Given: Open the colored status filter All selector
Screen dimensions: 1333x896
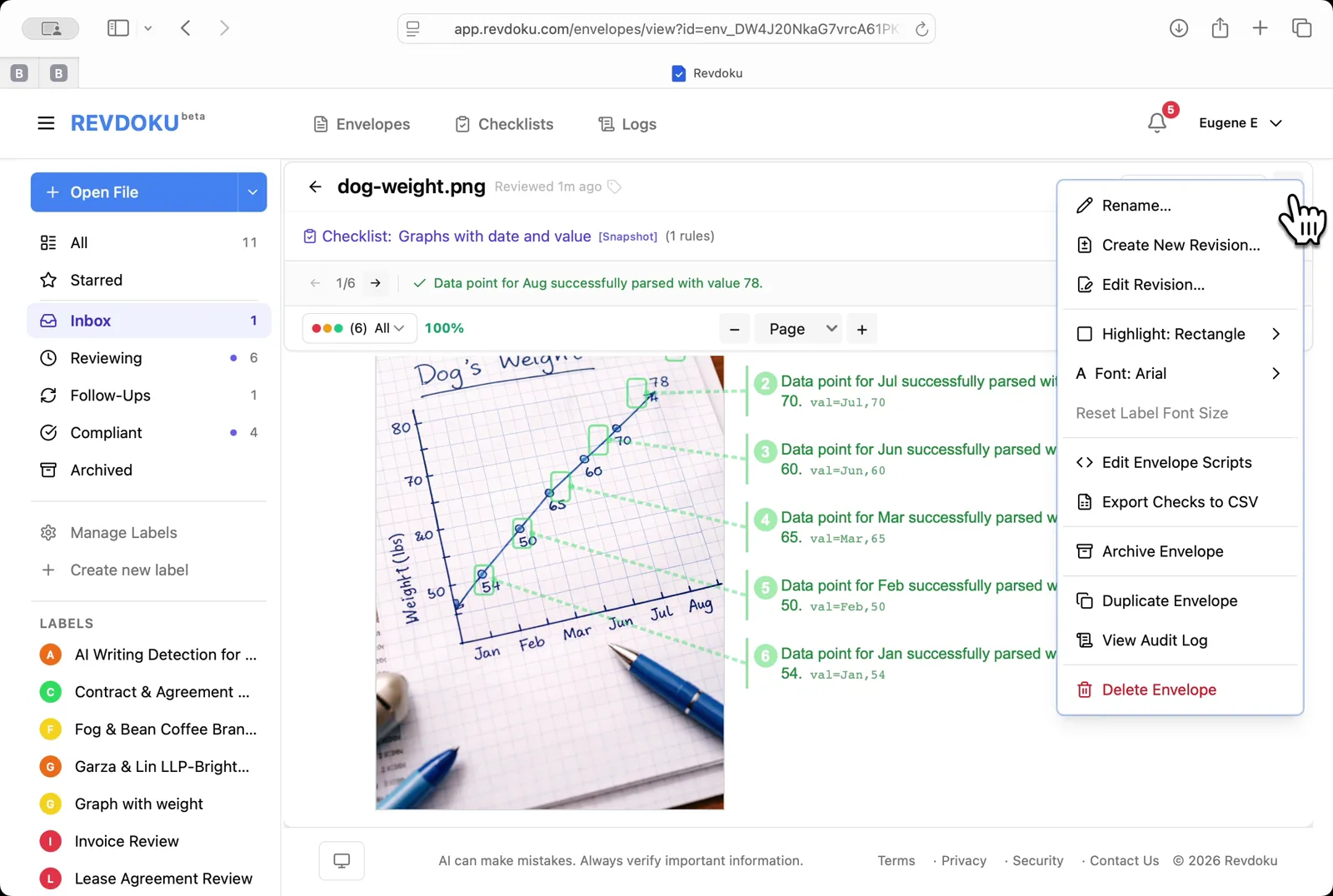Looking at the screenshot, I should (357, 328).
